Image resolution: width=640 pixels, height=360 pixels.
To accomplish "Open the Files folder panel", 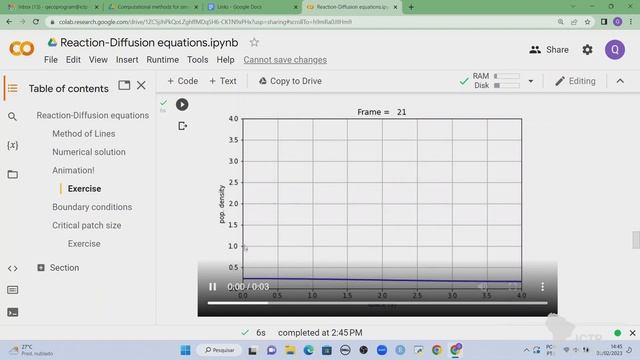I will 13,175.
